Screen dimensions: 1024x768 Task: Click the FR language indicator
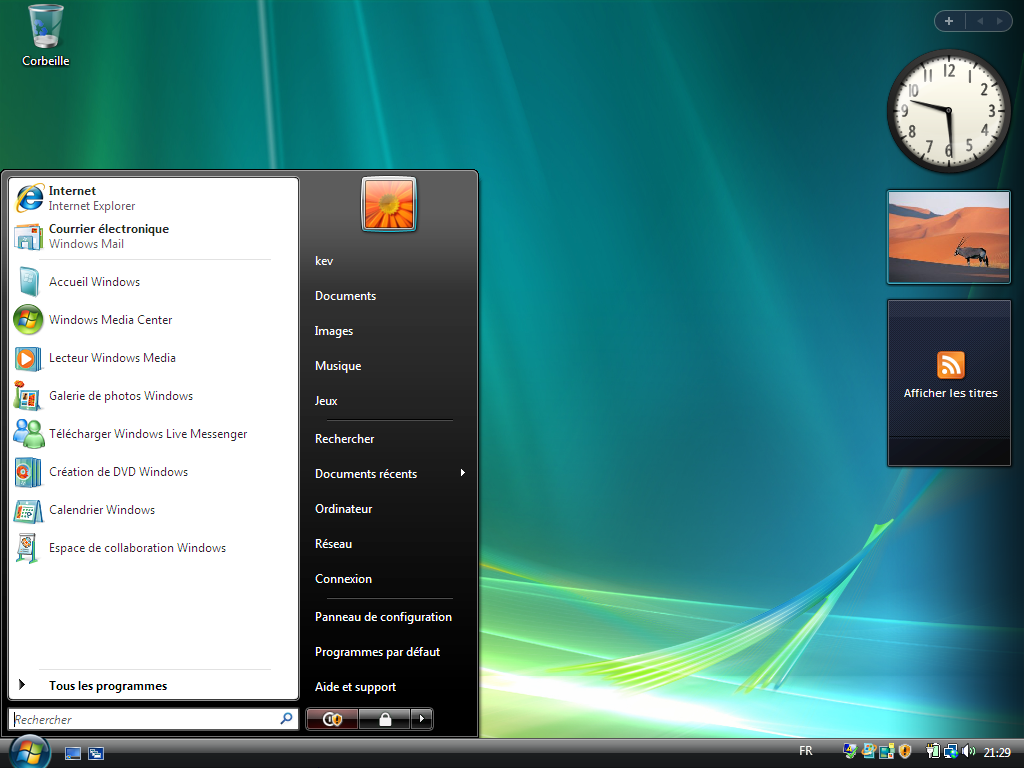coord(806,751)
